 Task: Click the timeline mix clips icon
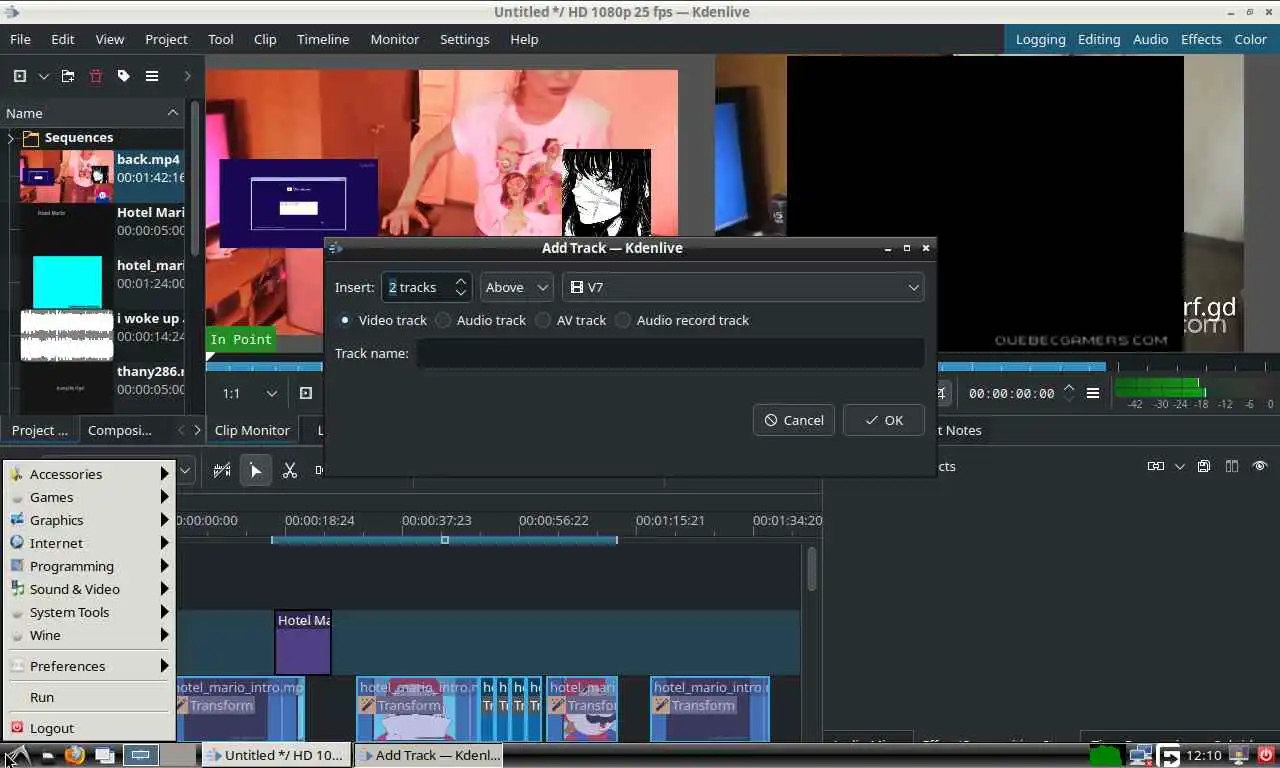tap(222, 470)
